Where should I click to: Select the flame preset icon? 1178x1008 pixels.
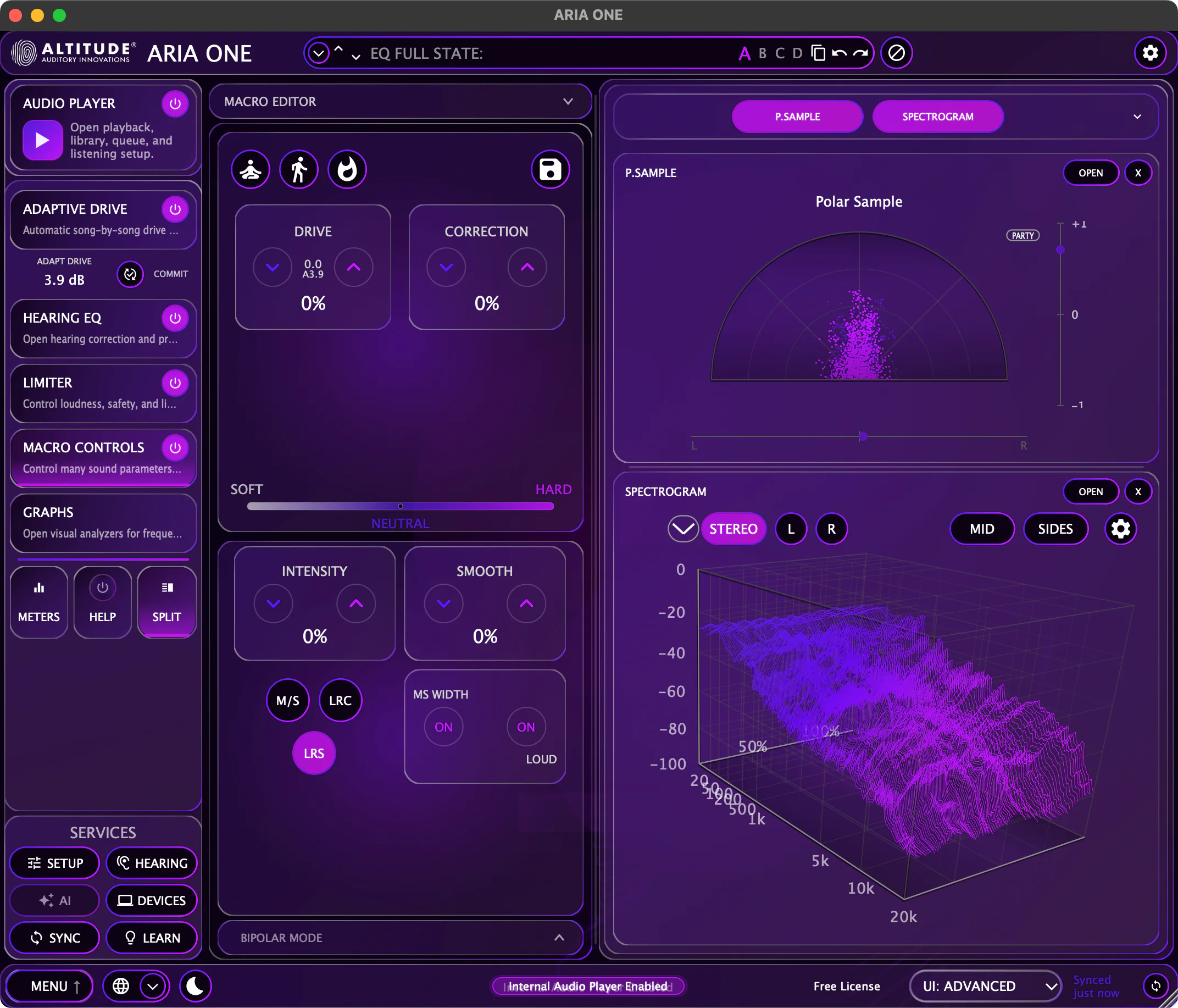coord(347,169)
